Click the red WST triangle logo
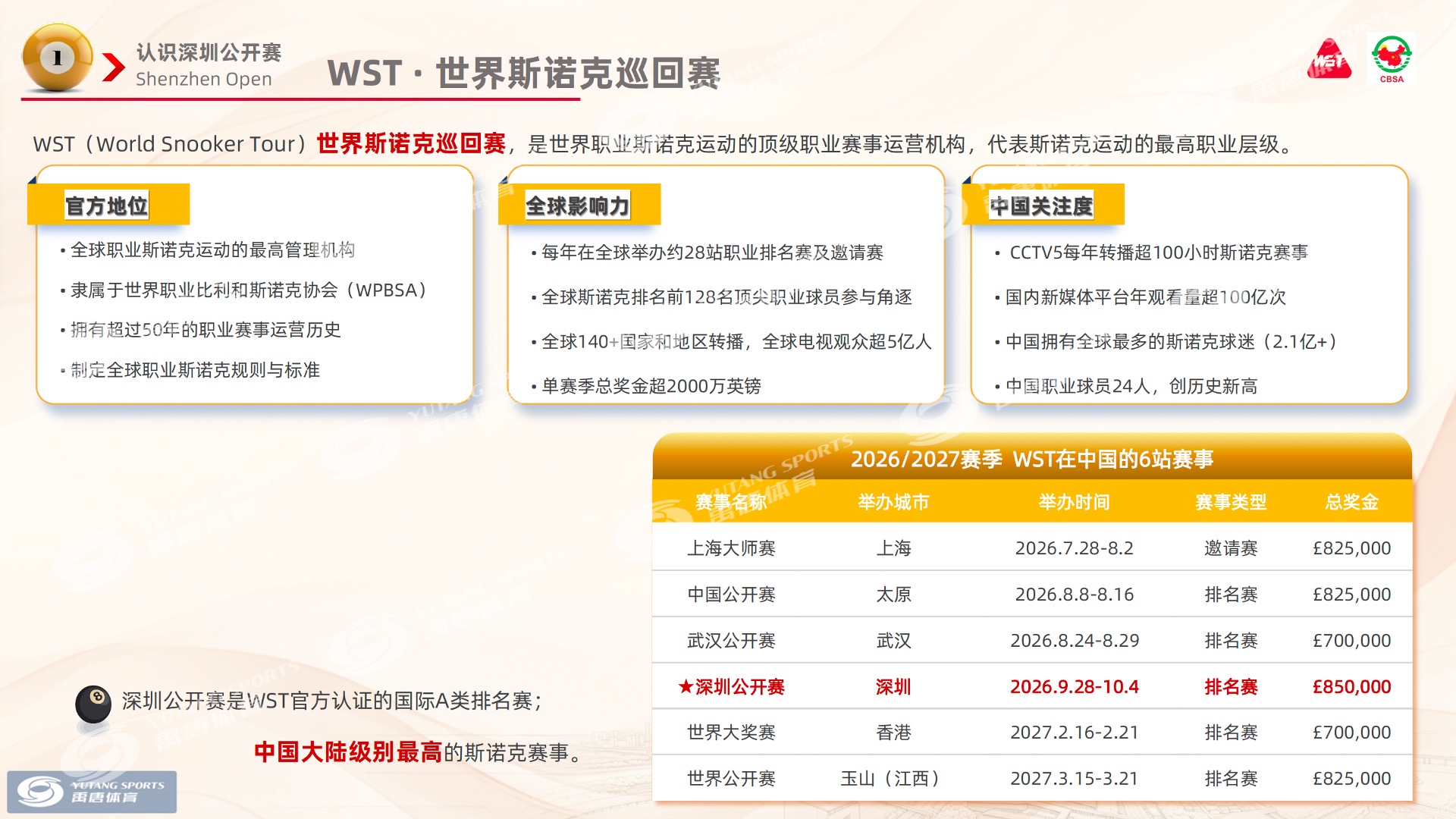The width and height of the screenshot is (1456, 819). click(1329, 58)
